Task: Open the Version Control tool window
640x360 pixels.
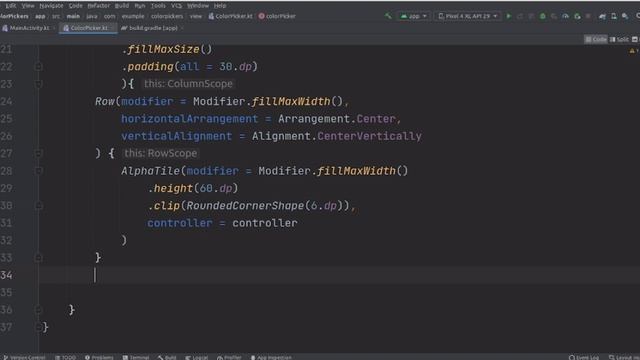Action: [x=24, y=357]
